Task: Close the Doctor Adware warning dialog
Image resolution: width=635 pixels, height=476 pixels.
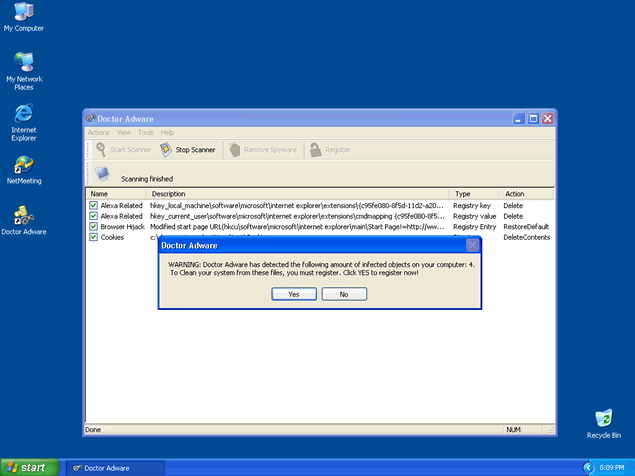Action: (472, 245)
